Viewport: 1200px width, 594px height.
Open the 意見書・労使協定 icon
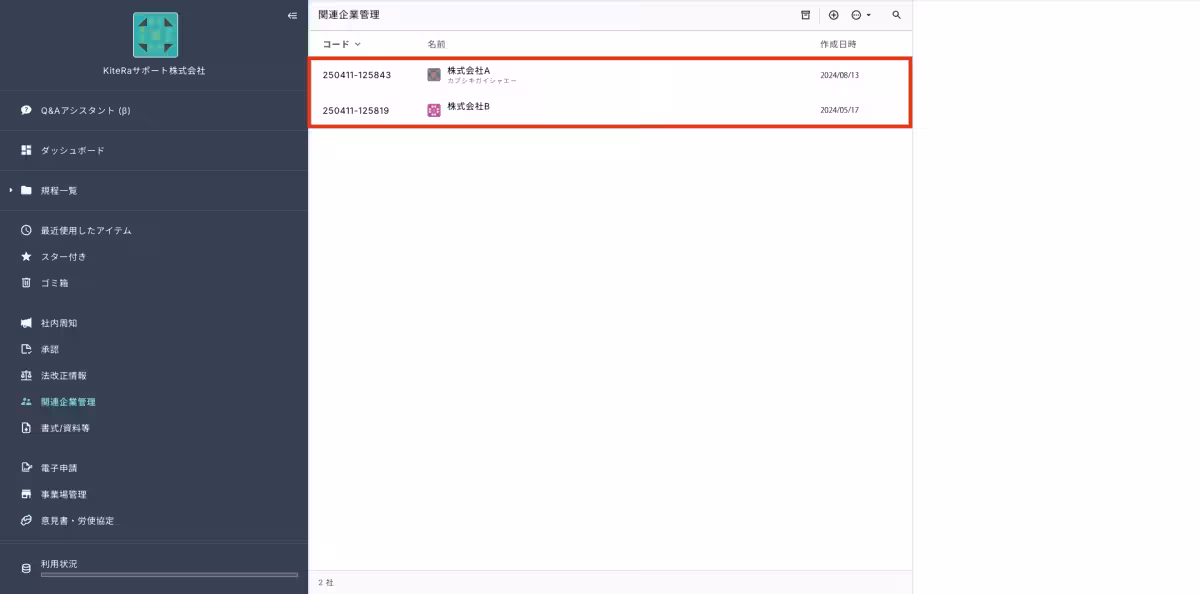point(24,520)
